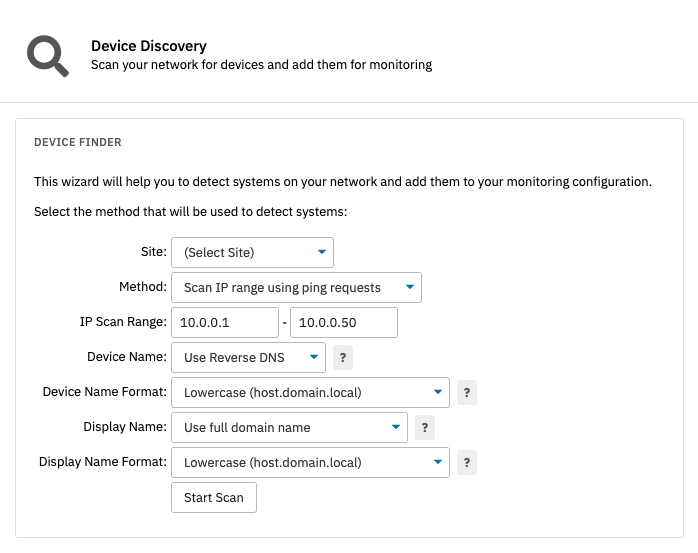Show help for the Display Name dropdown
Image resolution: width=698 pixels, height=553 pixels.
click(x=424, y=428)
